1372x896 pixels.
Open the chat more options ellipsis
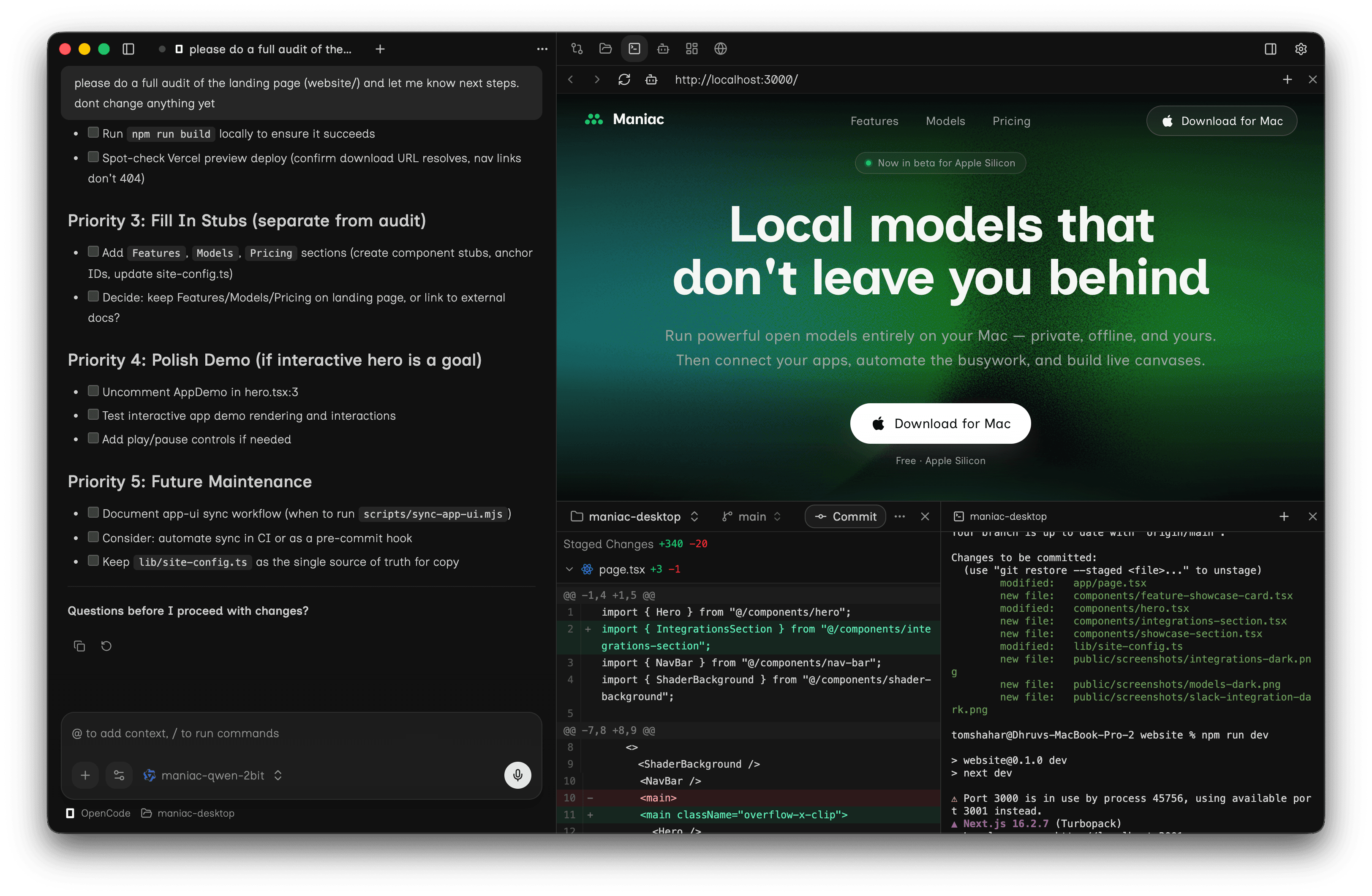point(542,49)
